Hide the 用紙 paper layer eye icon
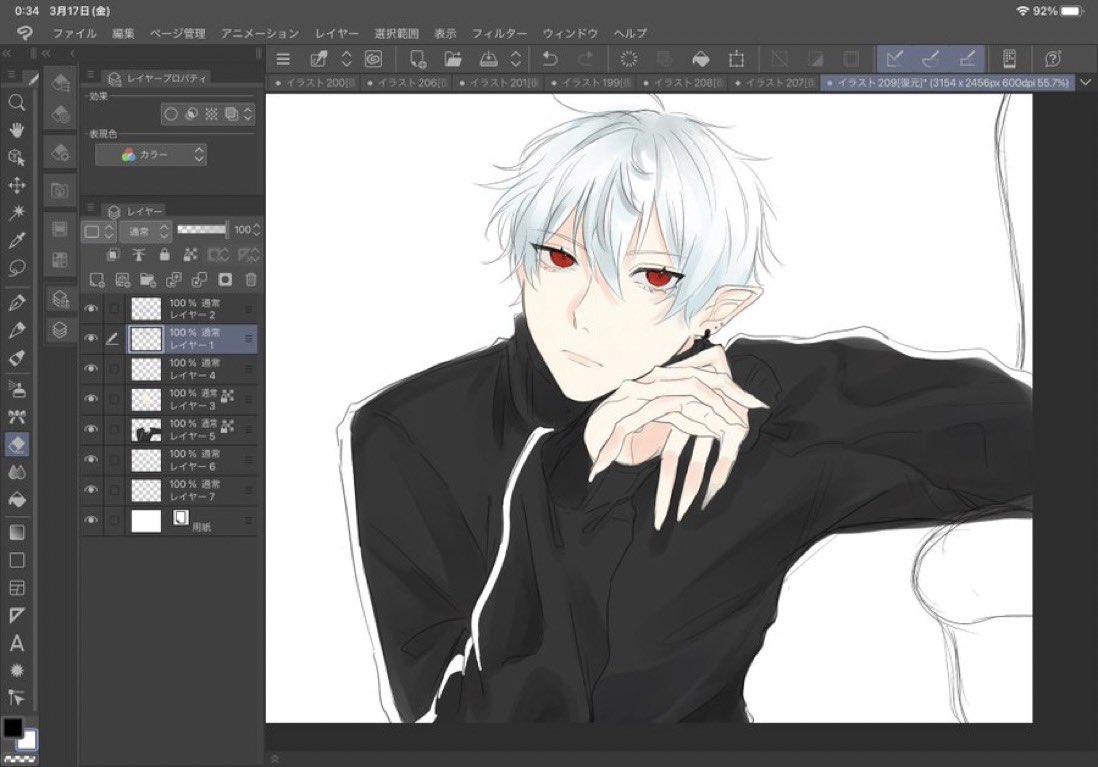Screen dimensions: 1098x767 91,520
